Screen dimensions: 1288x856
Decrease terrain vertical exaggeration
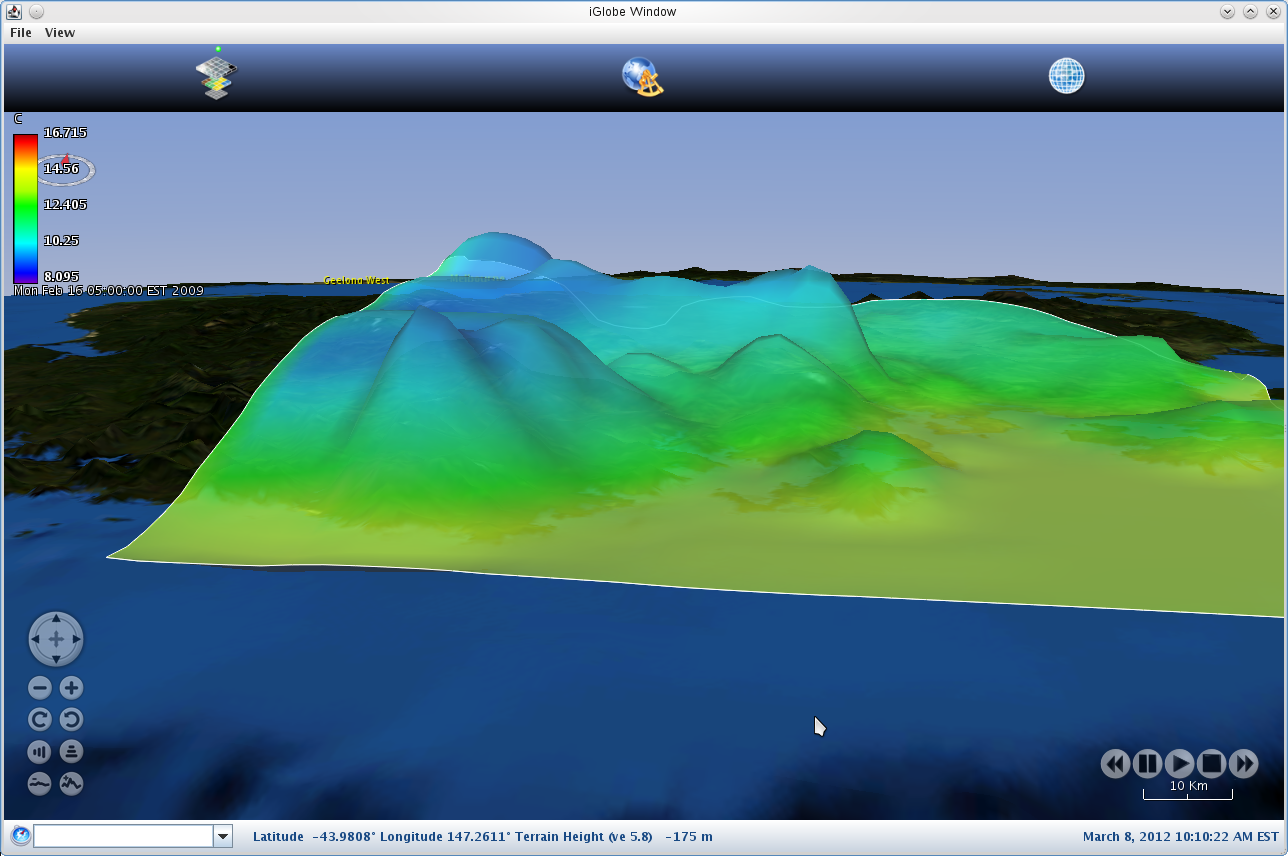pos(40,783)
